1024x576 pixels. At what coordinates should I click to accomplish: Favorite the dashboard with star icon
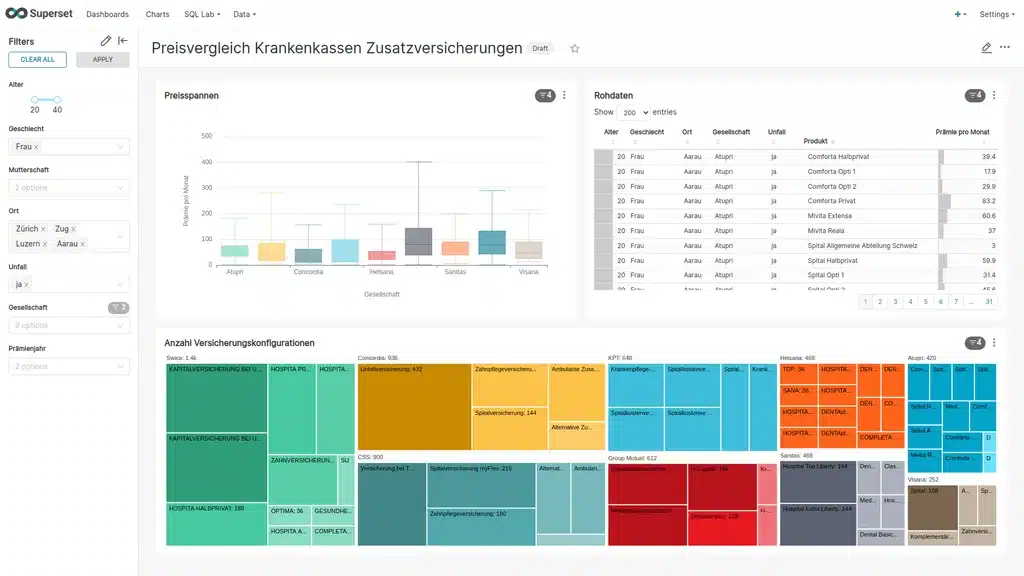click(575, 48)
